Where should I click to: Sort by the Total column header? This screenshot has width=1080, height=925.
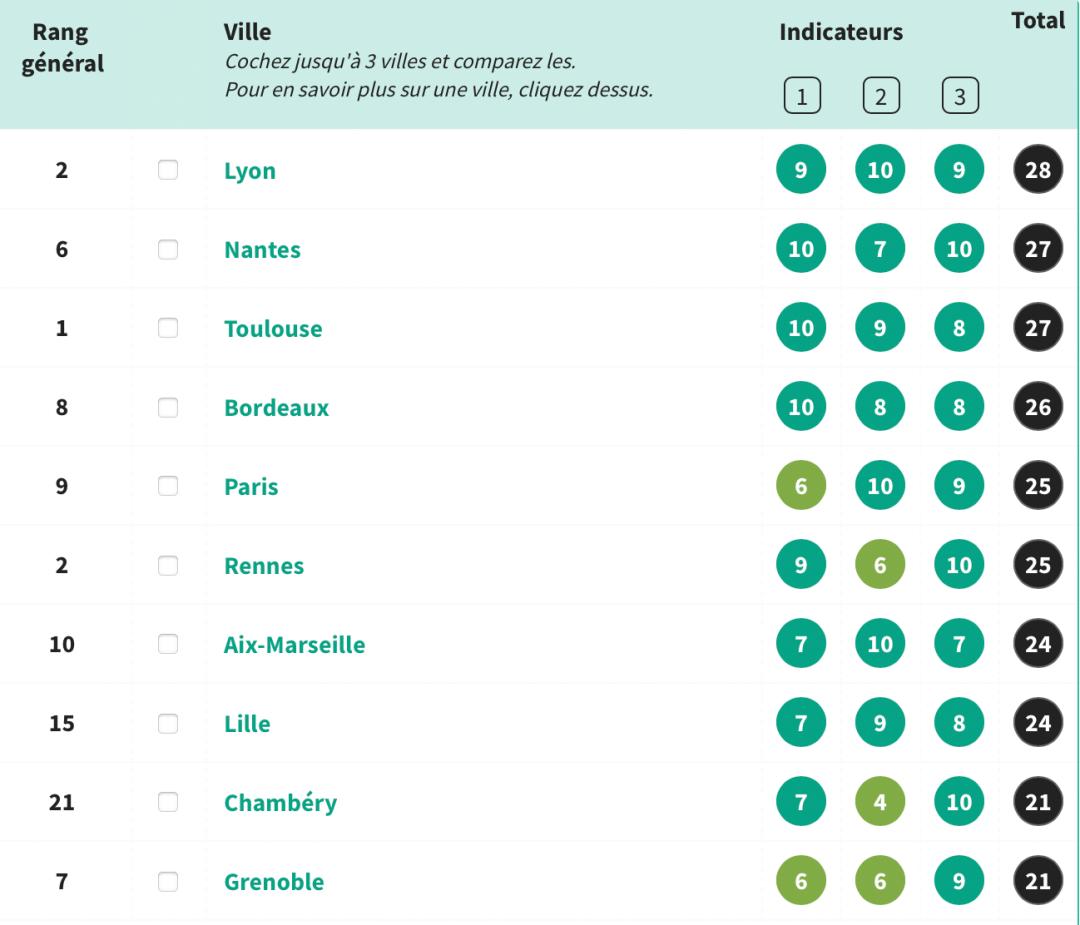pos(1038,21)
